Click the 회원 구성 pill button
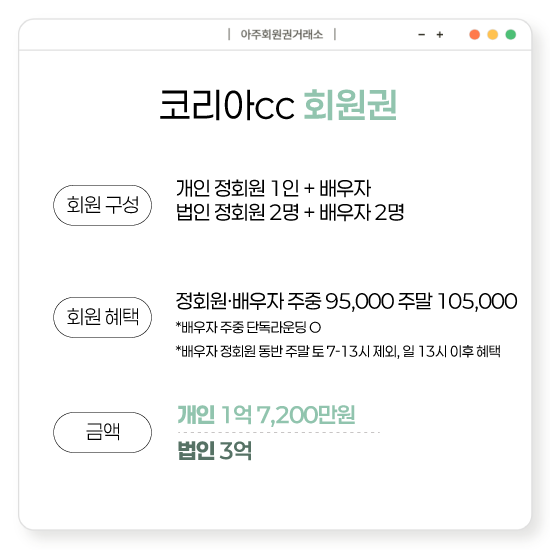 102,205
